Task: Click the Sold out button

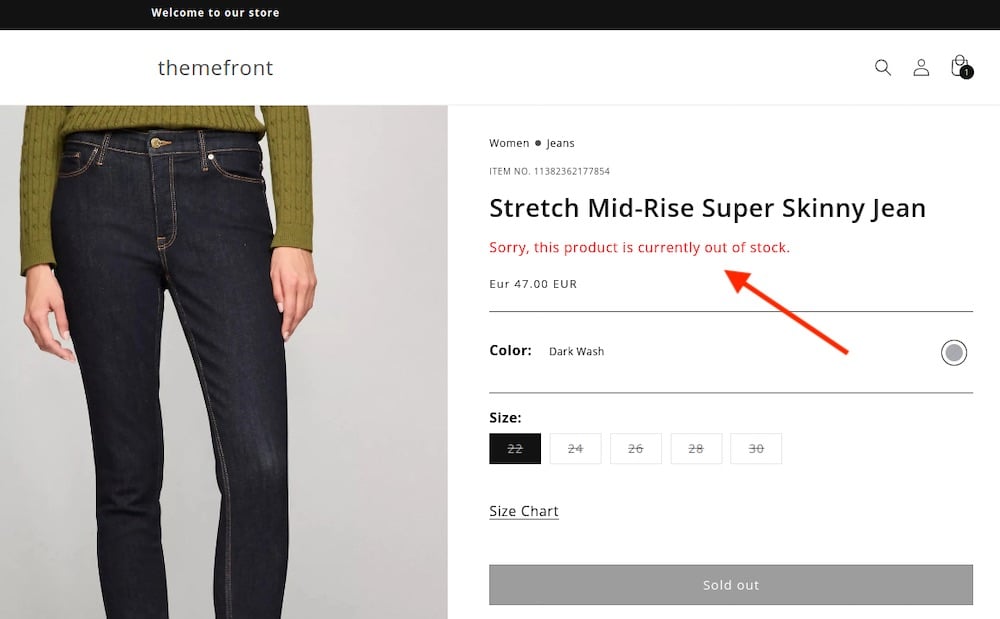Action: pos(731,585)
